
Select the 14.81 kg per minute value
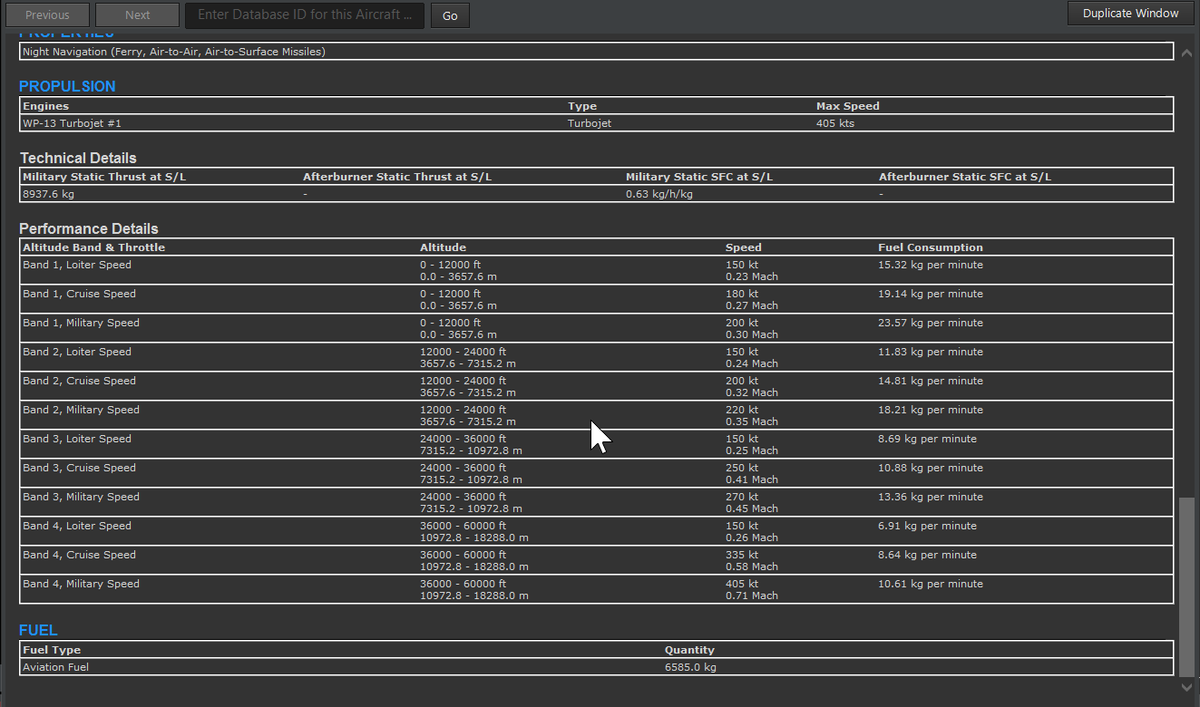coord(930,381)
